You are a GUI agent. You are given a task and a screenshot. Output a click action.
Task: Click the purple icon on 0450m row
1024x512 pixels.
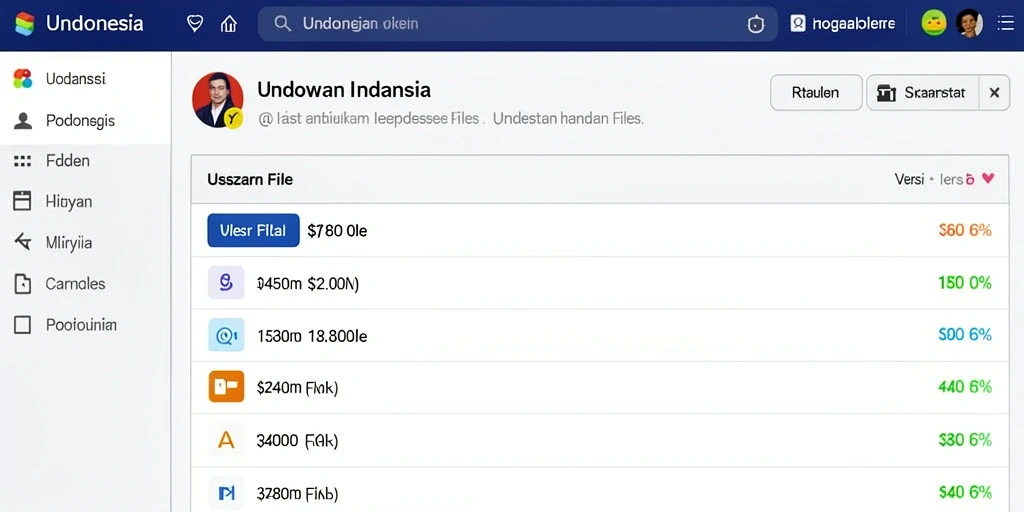[x=226, y=282]
